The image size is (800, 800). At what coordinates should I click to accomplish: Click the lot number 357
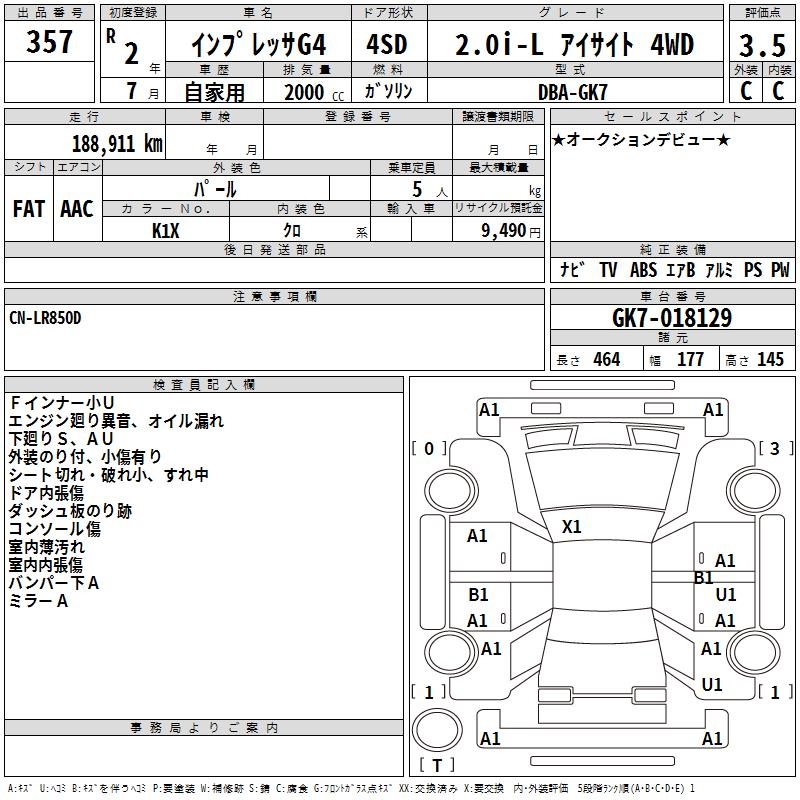[49, 41]
